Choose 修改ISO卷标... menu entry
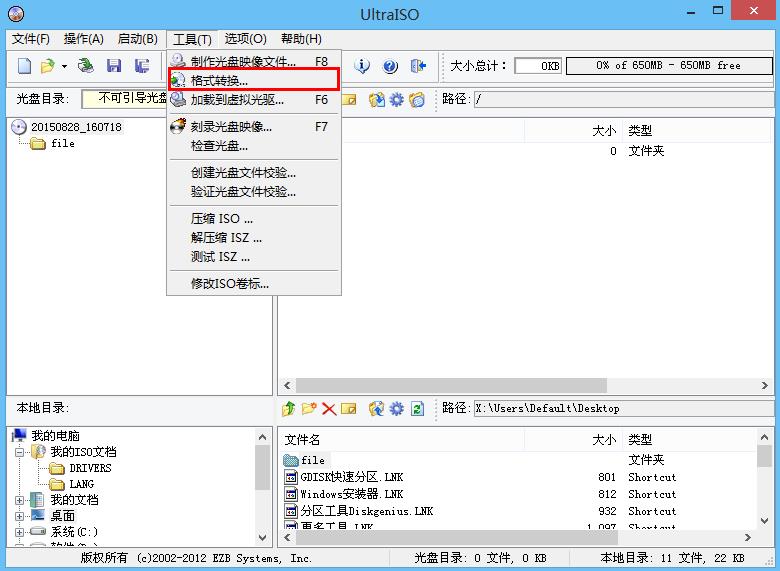This screenshot has width=780, height=571. pos(254,284)
